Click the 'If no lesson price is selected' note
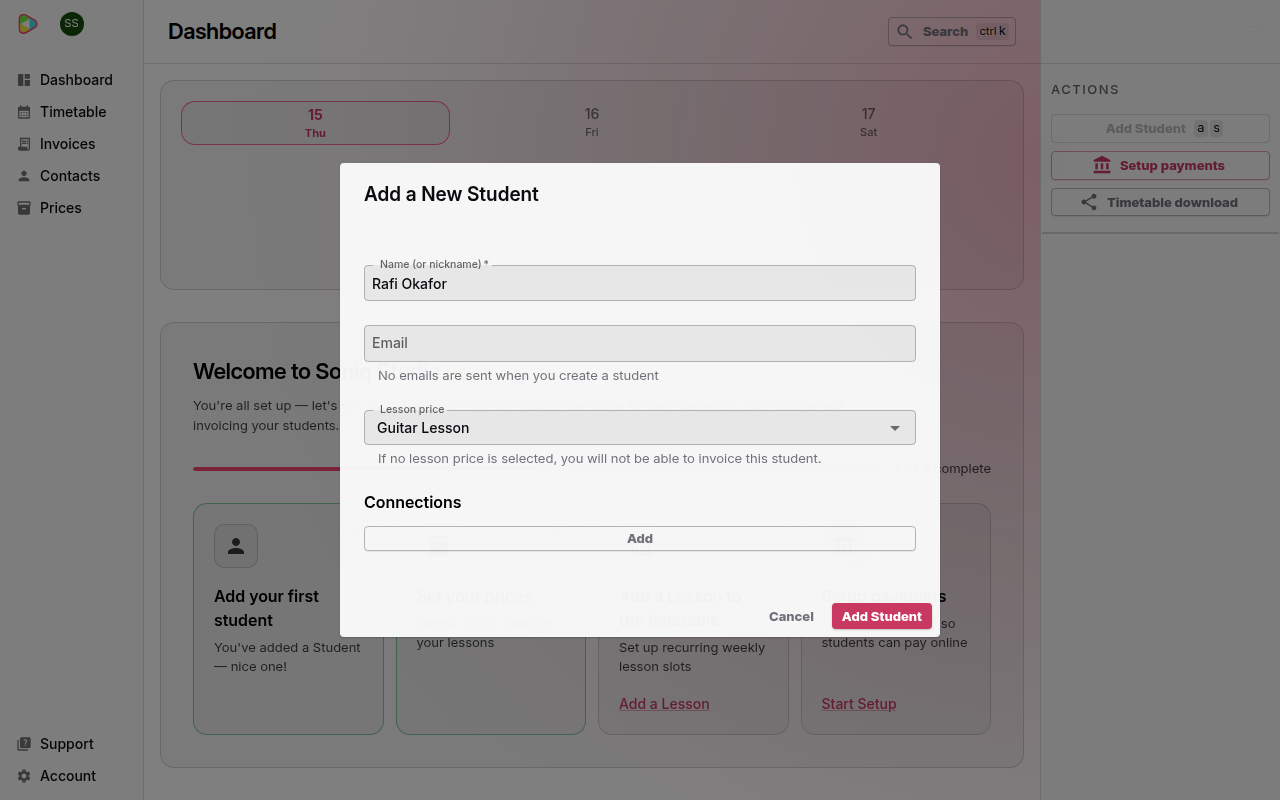This screenshot has height=800, width=1280. pyautogui.click(x=599, y=459)
